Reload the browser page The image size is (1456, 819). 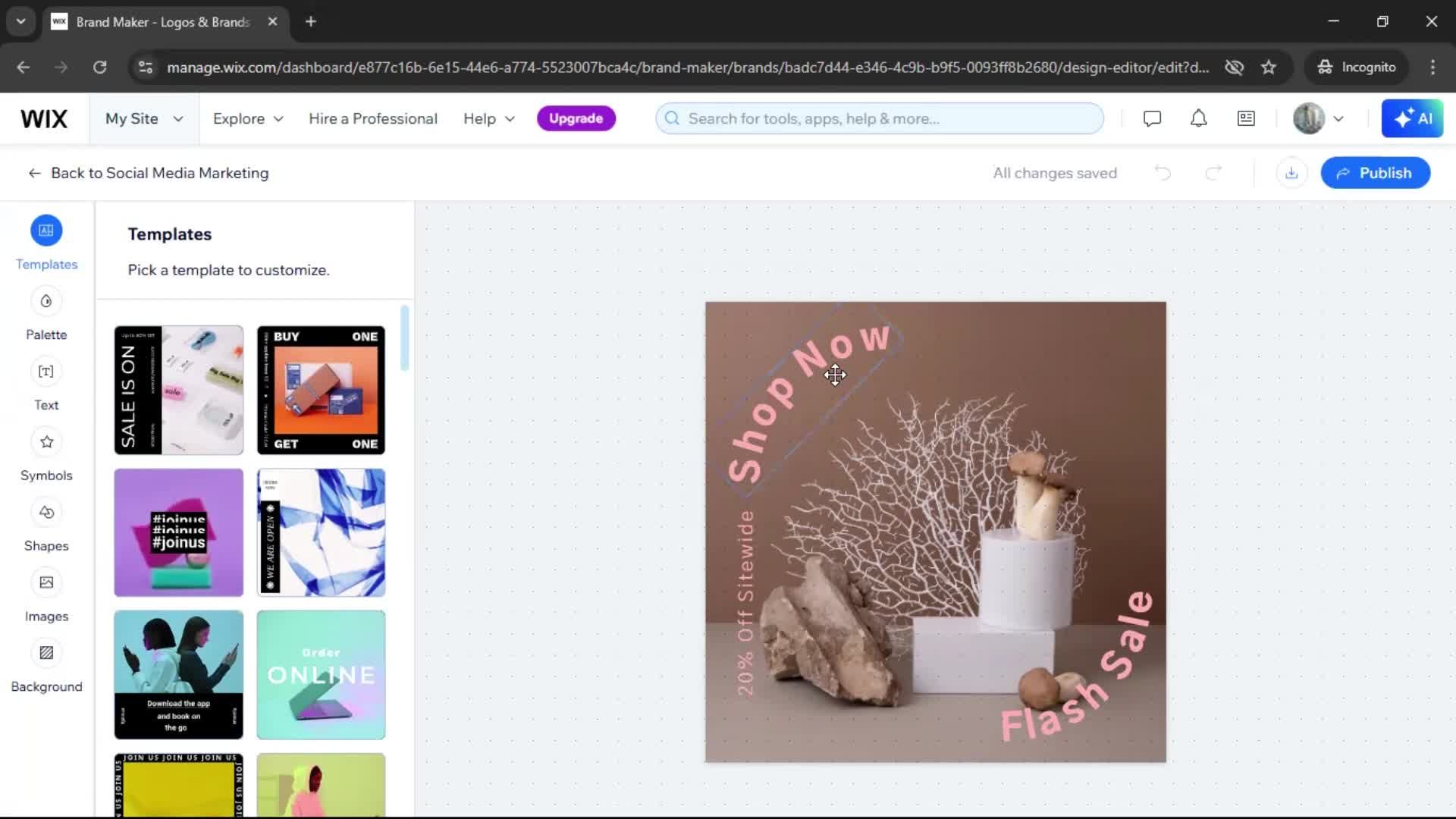[x=99, y=67]
